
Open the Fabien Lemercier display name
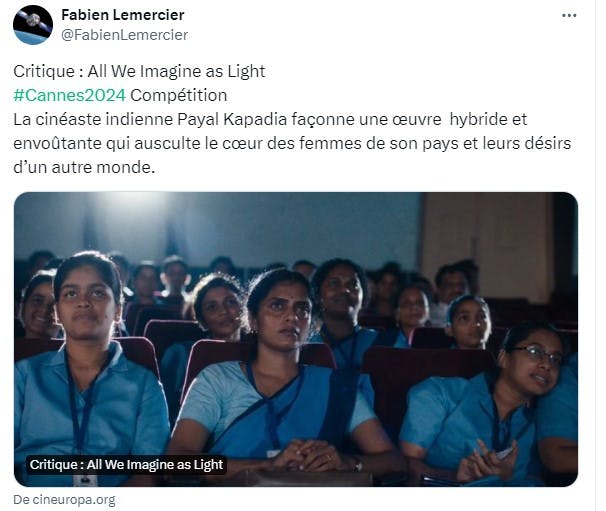coord(123,15)
